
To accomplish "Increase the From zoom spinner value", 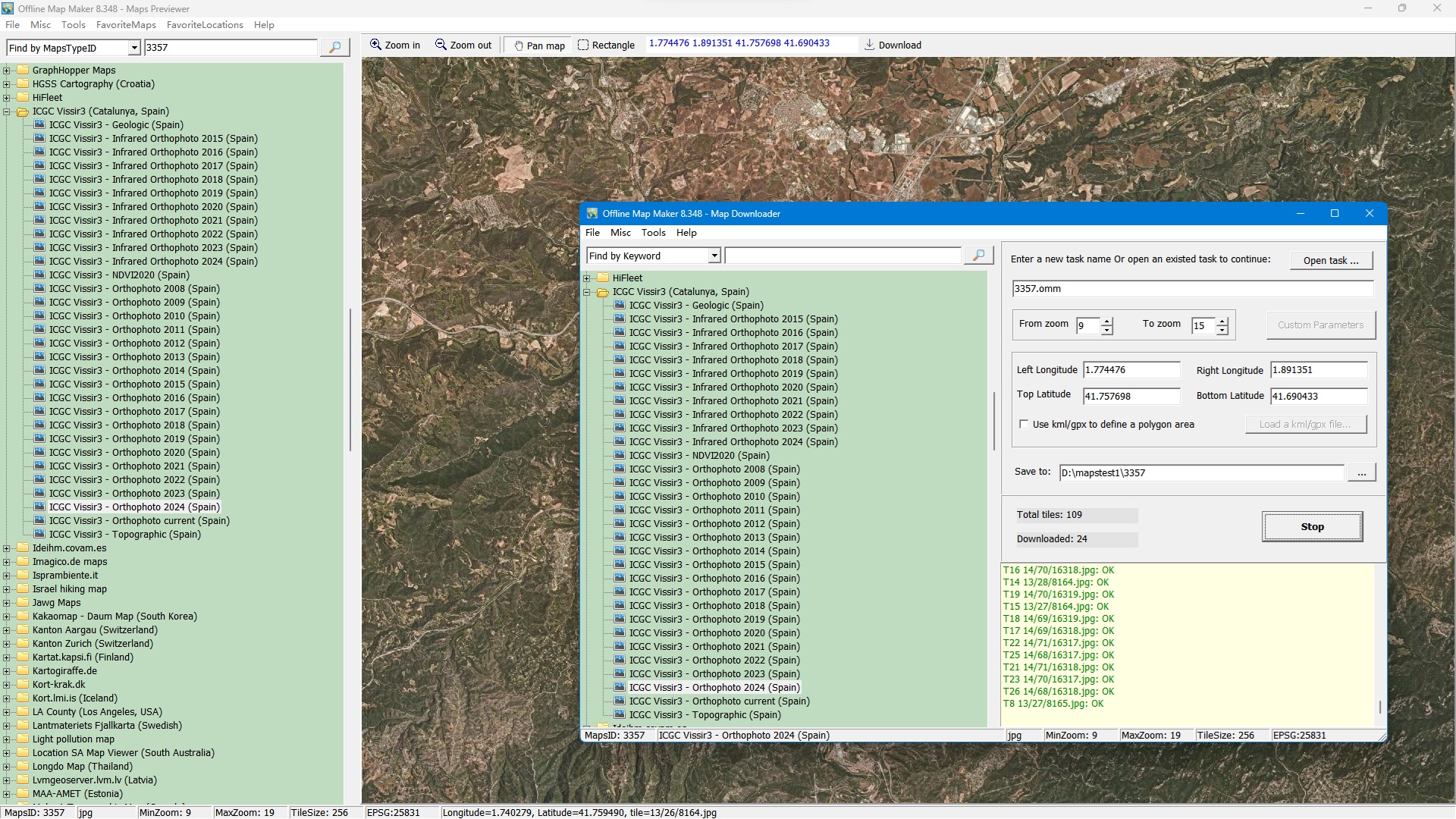I will pos(1107,321).
